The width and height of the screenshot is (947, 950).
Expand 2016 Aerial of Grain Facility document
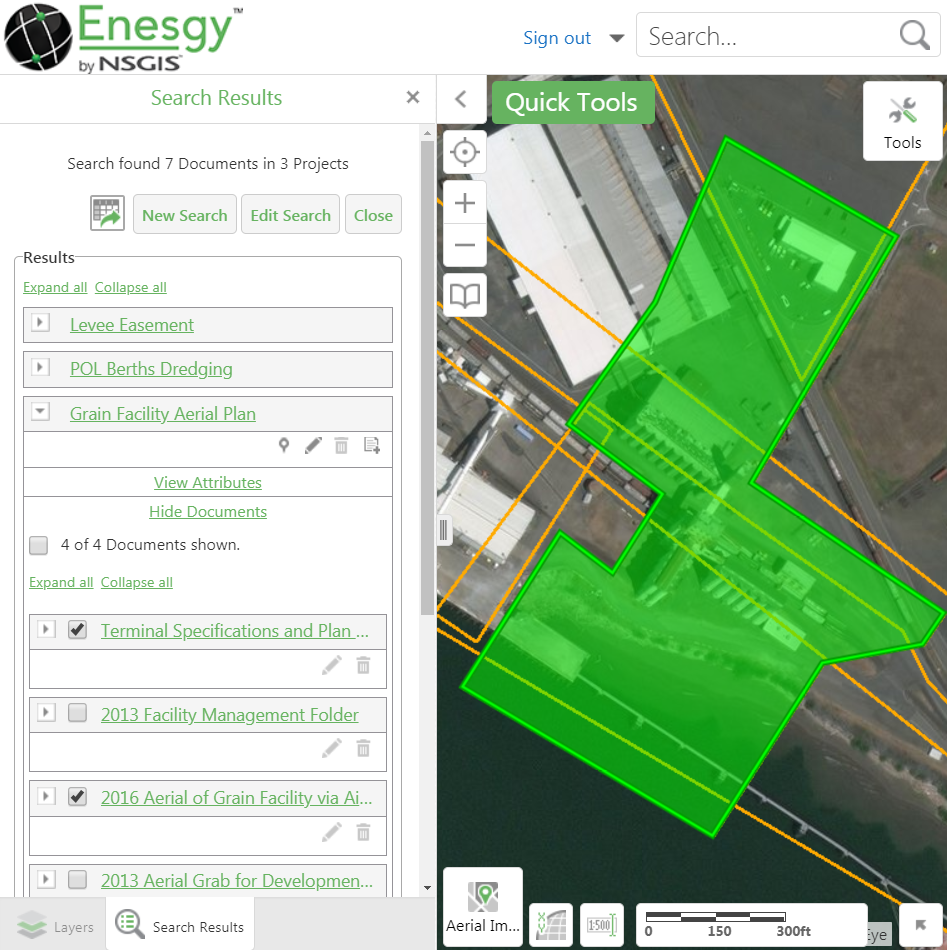[x=46, y=796]
